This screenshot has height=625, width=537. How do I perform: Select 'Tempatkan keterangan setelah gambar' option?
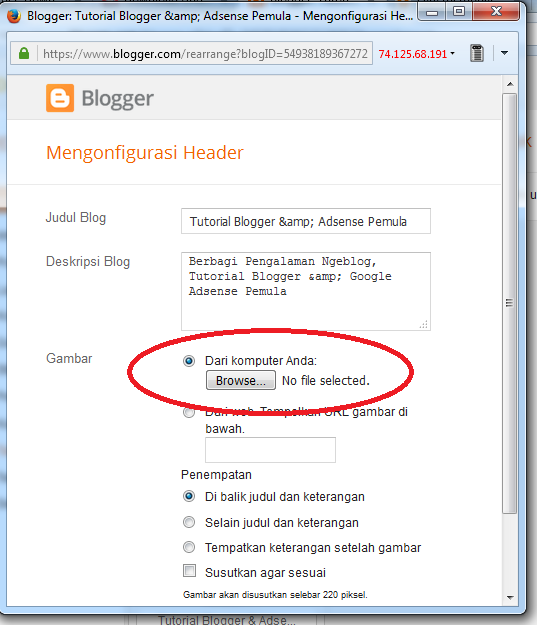click(189, 547)
